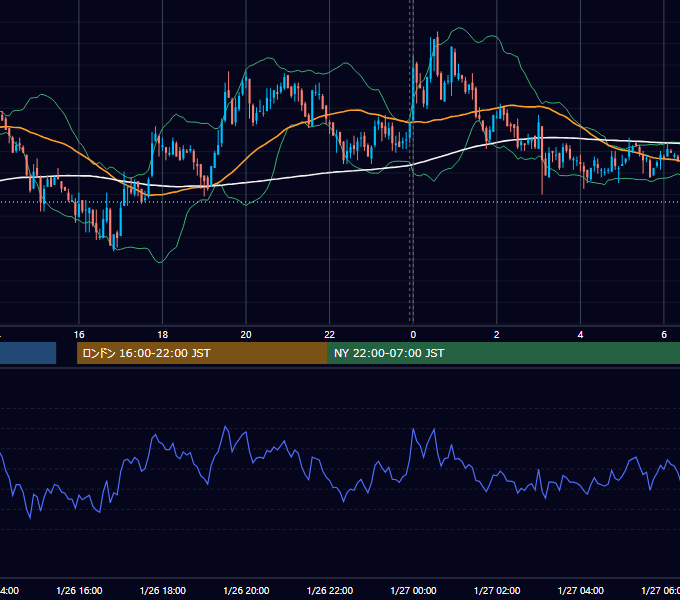Click the 20 hour label on chart axis

pyautogui.click(x=246, y=335)
